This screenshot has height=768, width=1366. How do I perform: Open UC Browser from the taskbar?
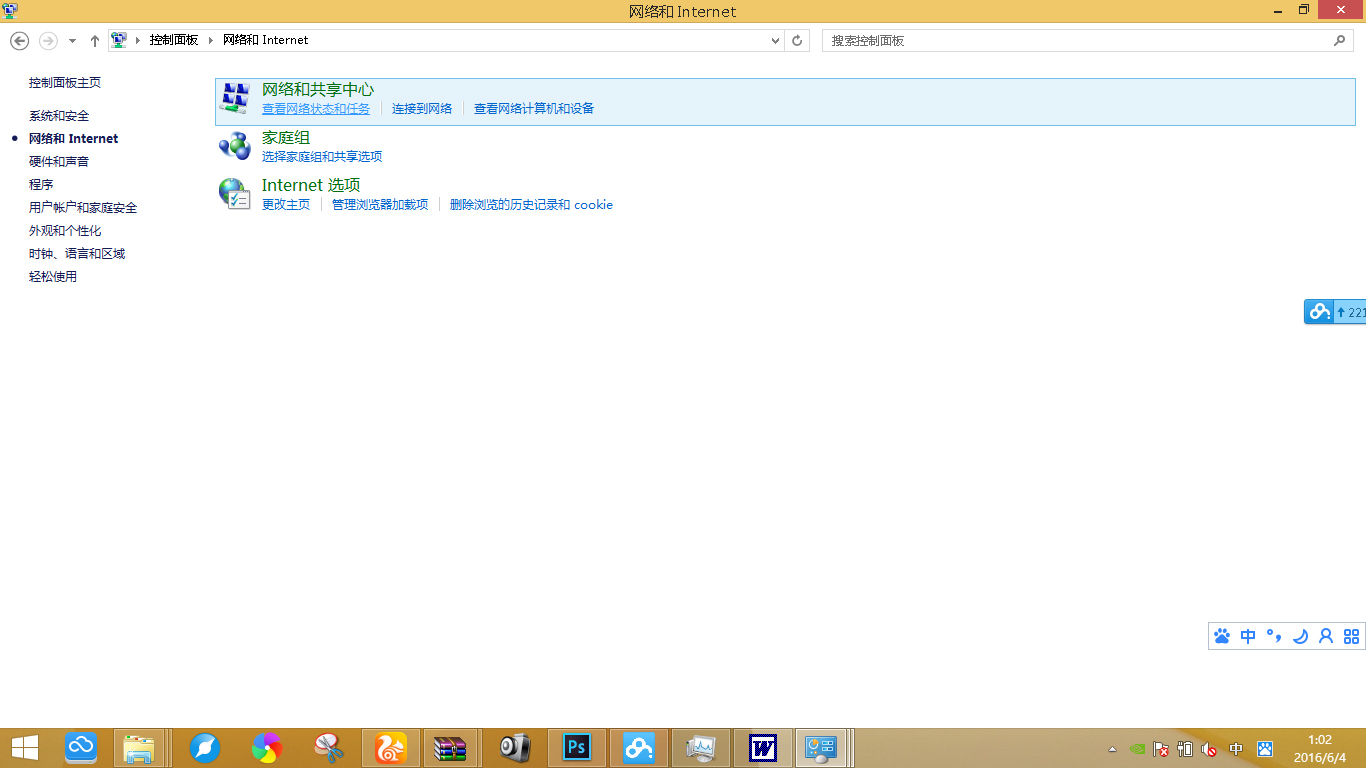pos(390,747)
